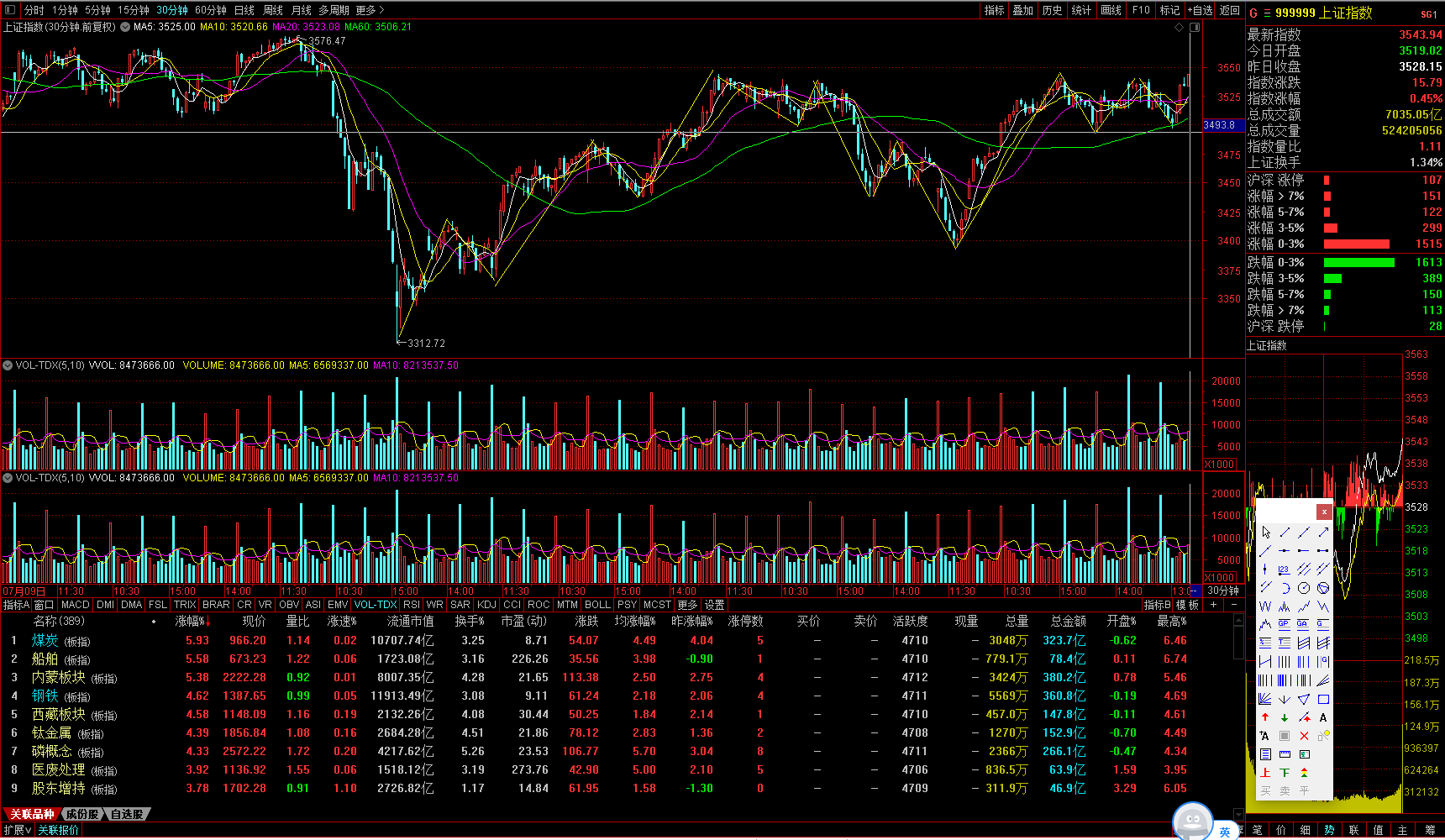Image resolution: width=1445 pixels, height=840 pixels.
Task: Select the ruler measurement tool
Action: pyautogui.click(x=1285, y=753)
